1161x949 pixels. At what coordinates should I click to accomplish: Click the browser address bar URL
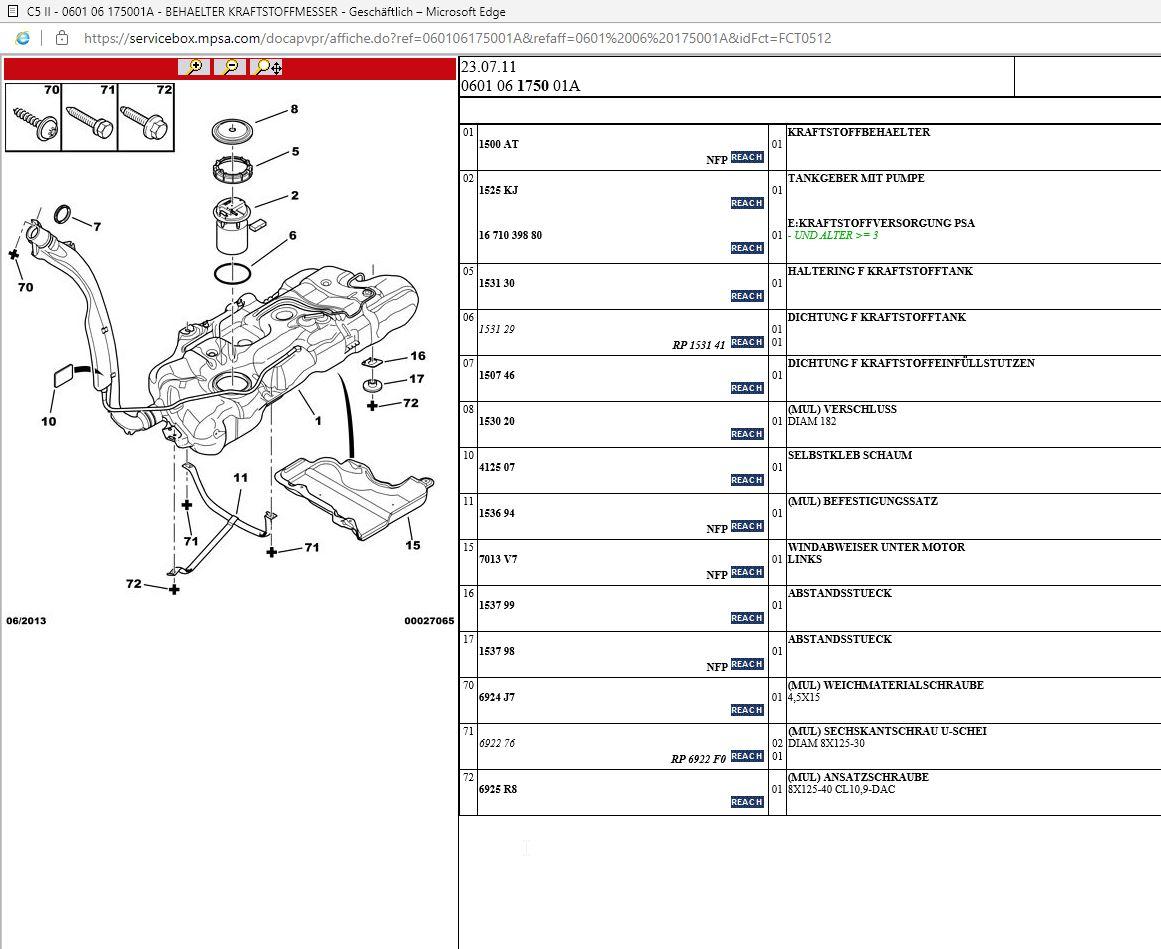tap(458, 38)
